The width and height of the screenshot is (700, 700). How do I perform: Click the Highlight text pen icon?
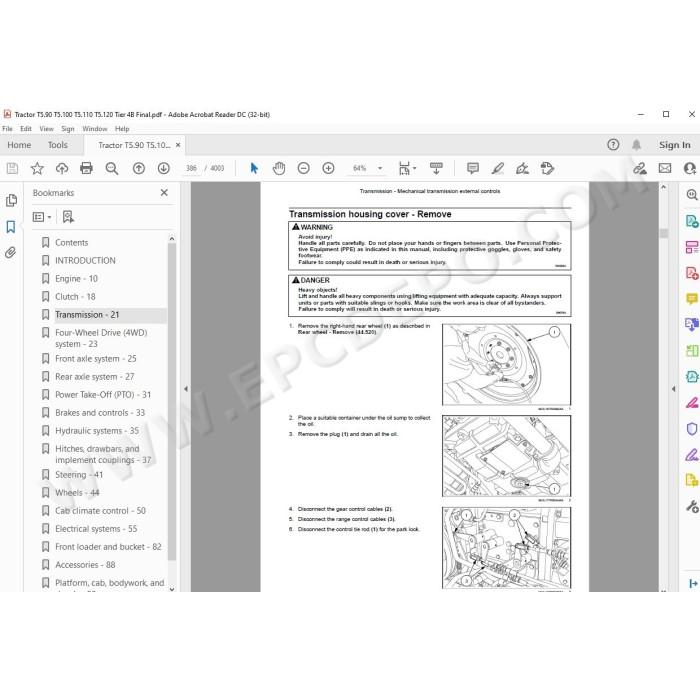click(498, 168)
